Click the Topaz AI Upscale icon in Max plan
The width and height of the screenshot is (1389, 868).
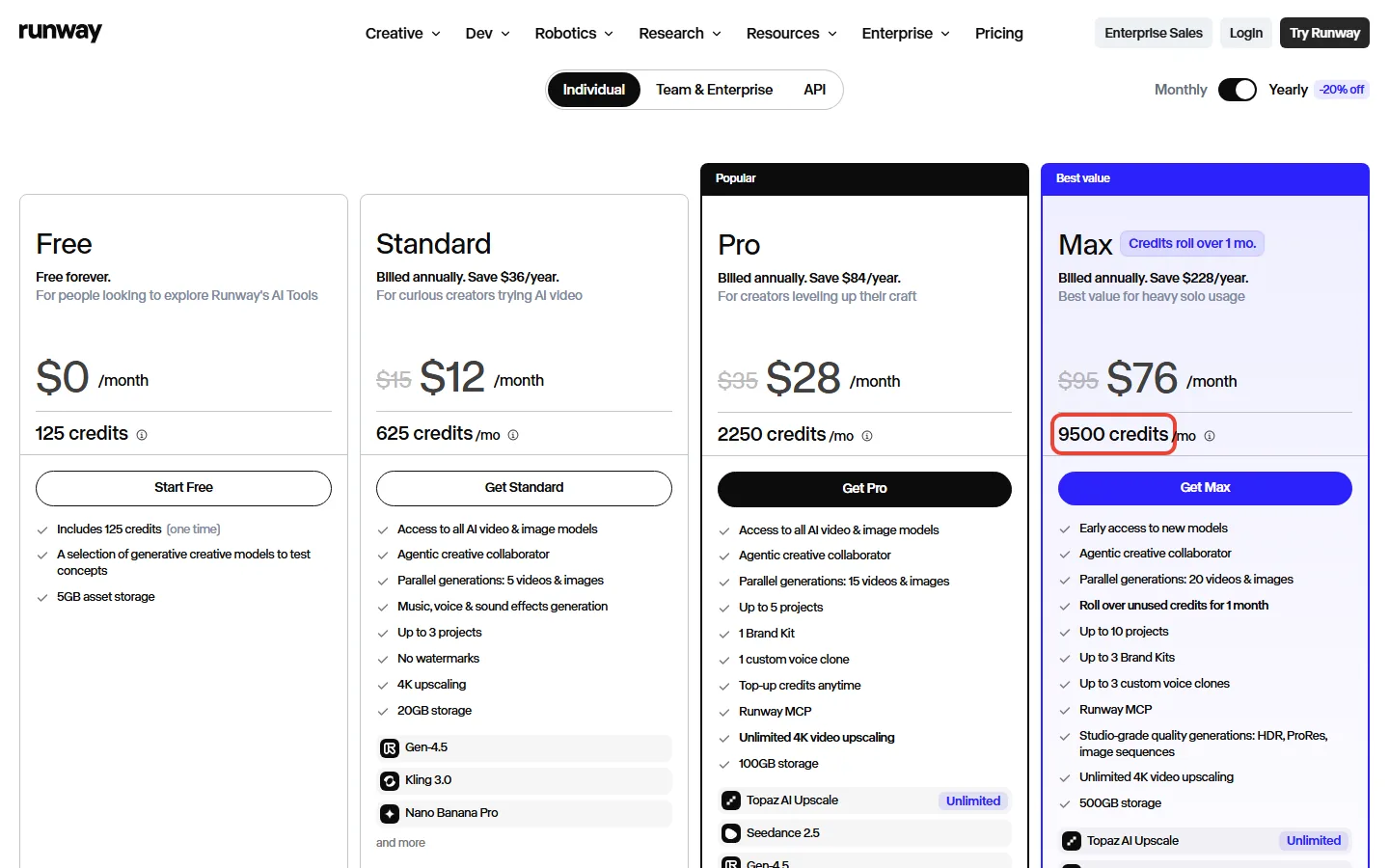point(1072,841)
